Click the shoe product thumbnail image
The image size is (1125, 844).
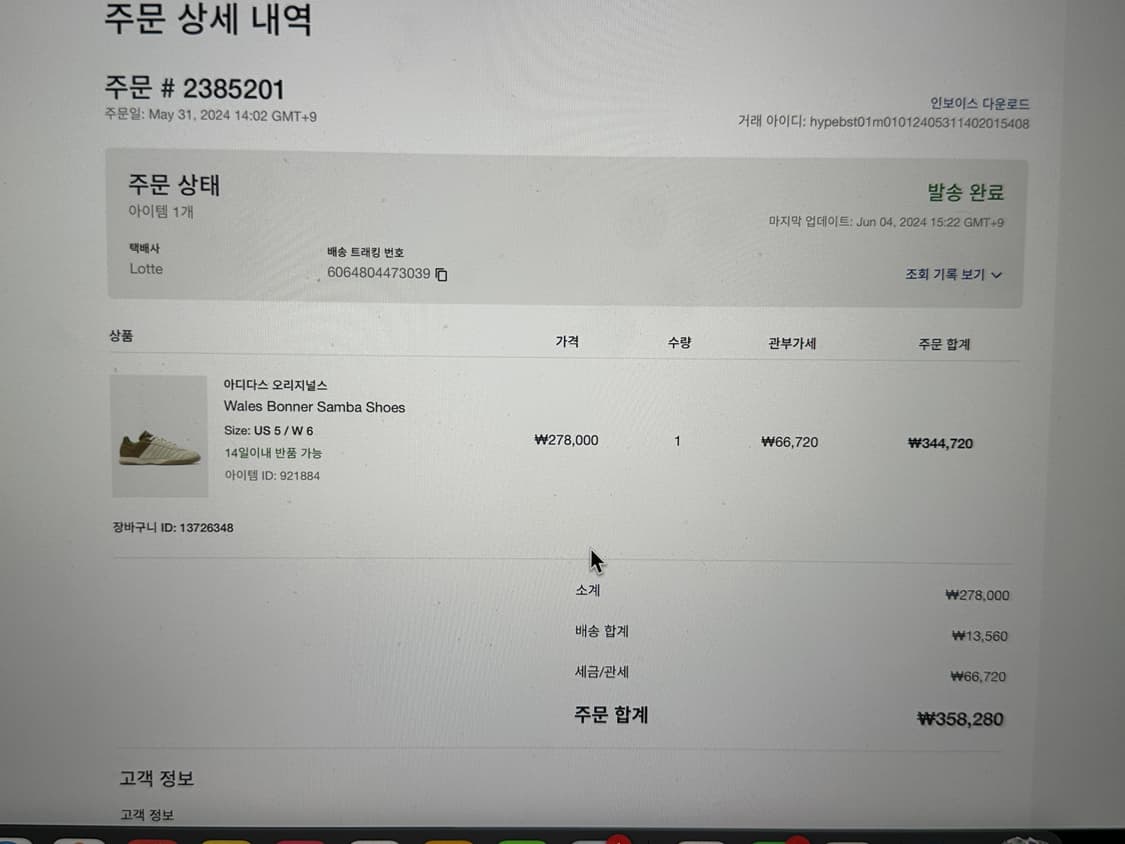pyautogui.click(x=159, y=434)
